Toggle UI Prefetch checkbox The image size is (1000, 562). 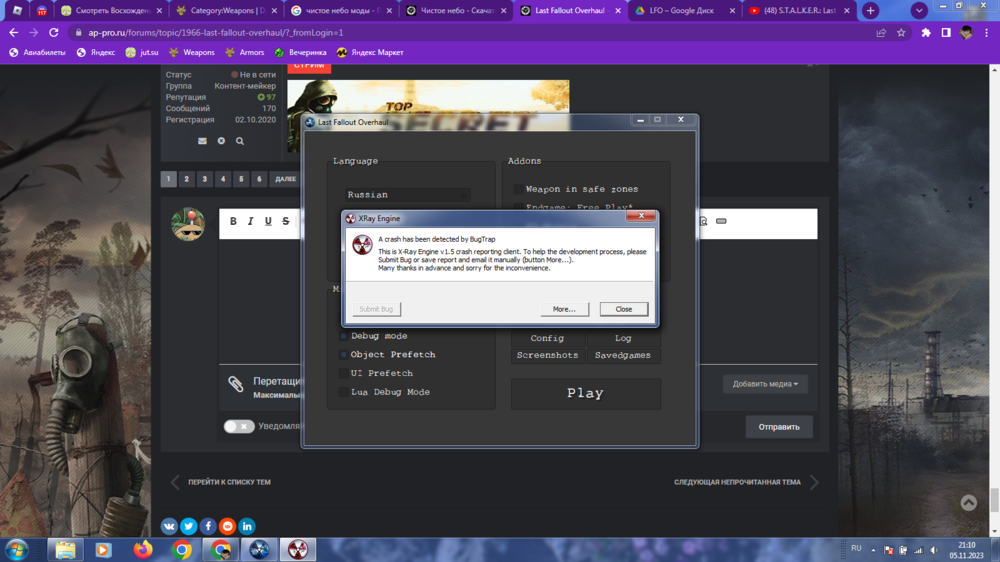tap(344, 373)
